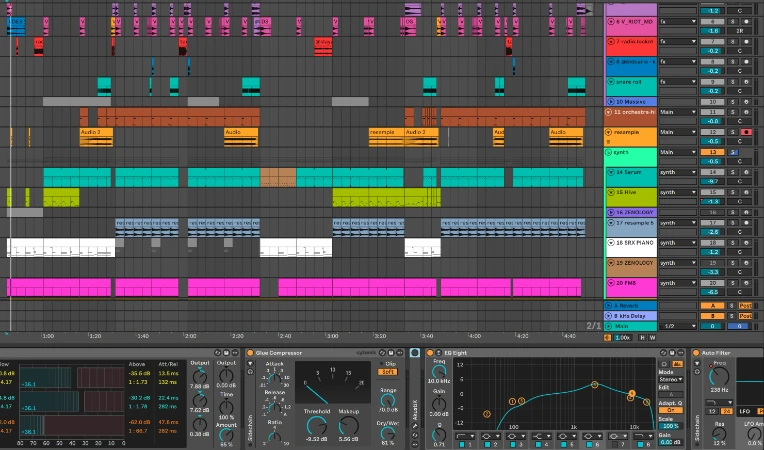Screen dimensions: 764x450
Task: Enable EQ Eight band 7 activator
Action: [x=614, y=445]
